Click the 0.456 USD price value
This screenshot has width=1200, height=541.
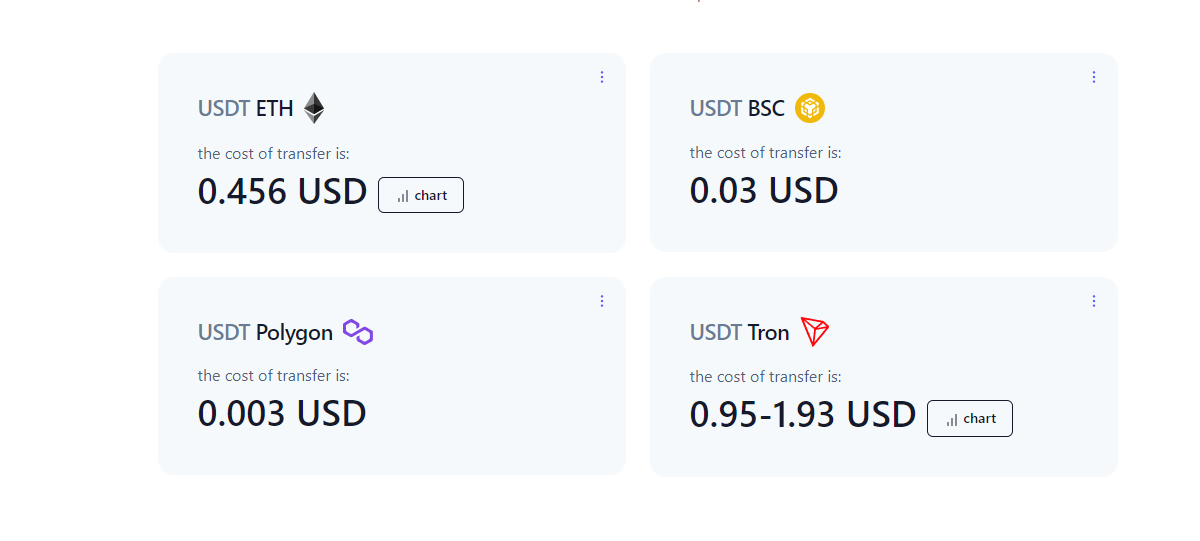(x=283, y=191)
